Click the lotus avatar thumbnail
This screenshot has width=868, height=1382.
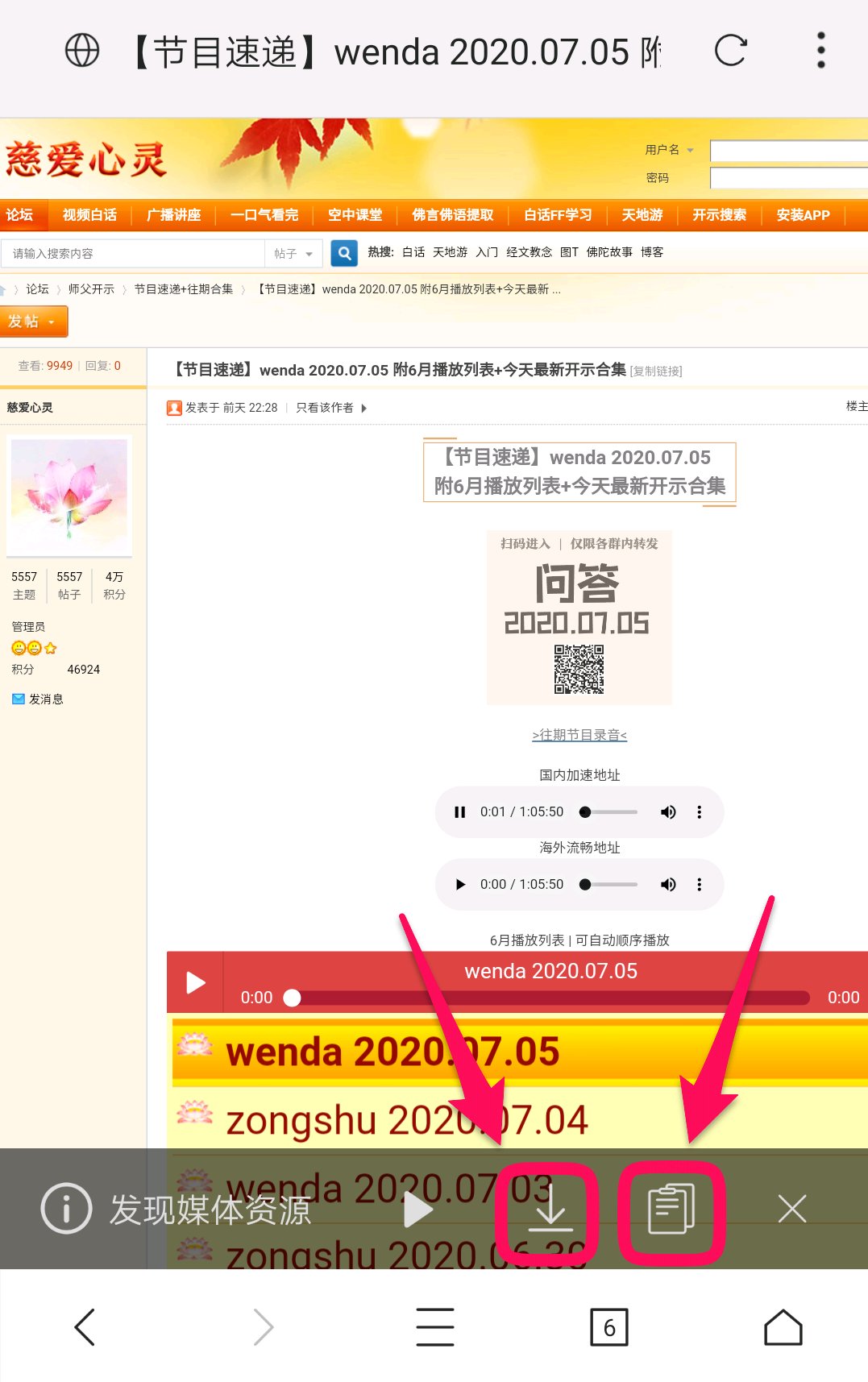point(69,496)
